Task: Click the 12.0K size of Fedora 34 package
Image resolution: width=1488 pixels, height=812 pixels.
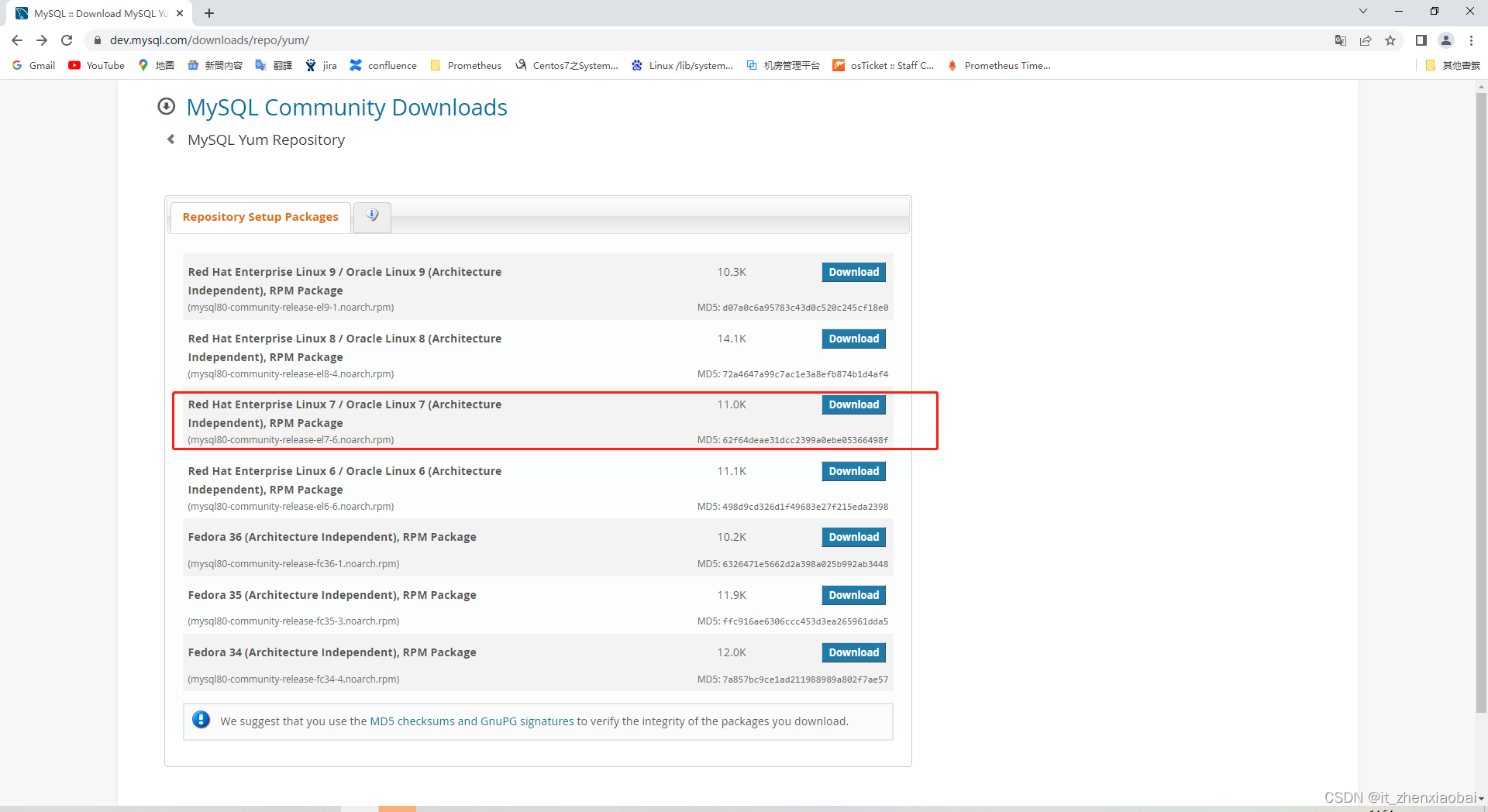Action: point(732,652)
